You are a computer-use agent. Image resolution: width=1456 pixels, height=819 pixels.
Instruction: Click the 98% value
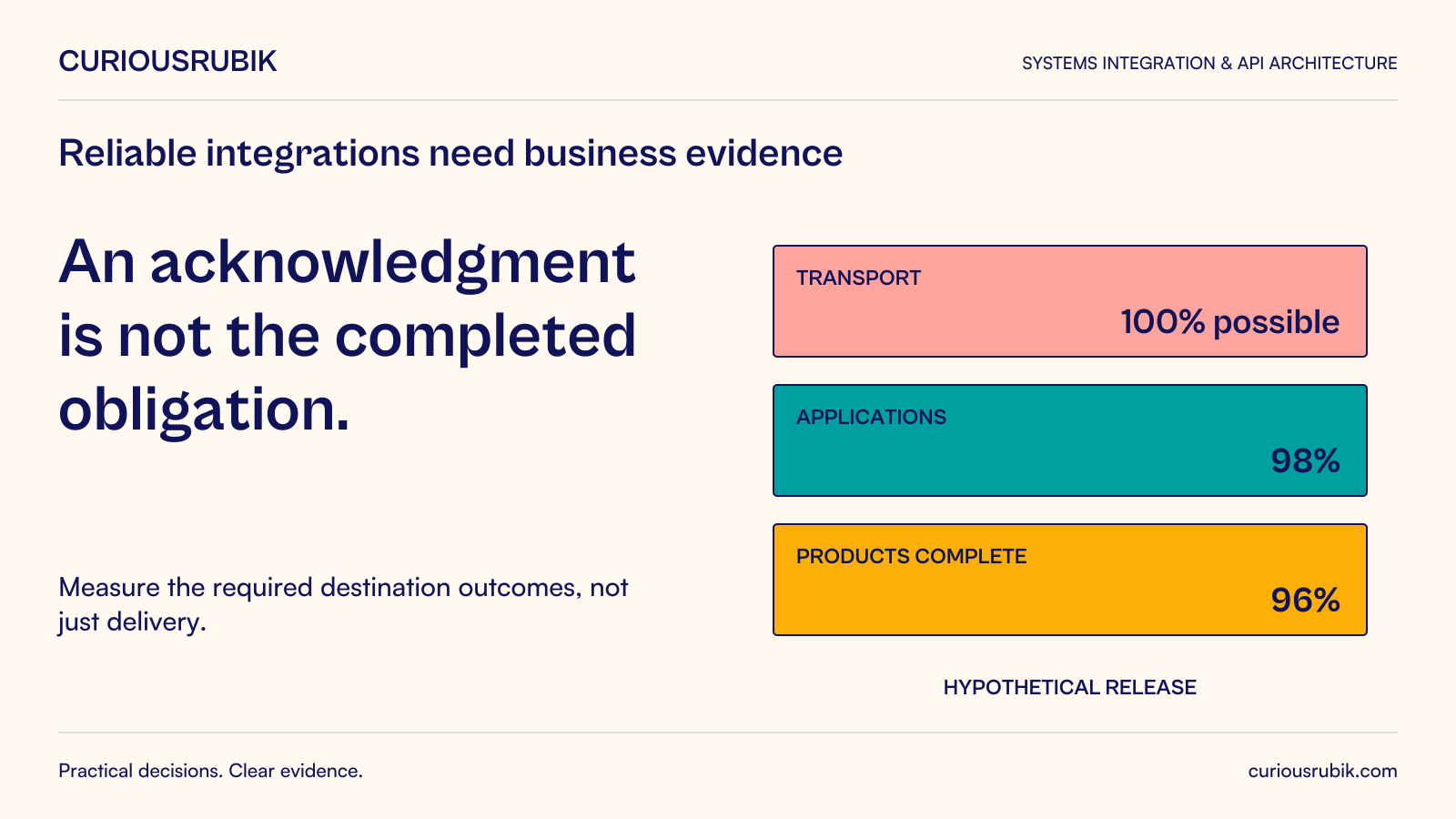1305,461
